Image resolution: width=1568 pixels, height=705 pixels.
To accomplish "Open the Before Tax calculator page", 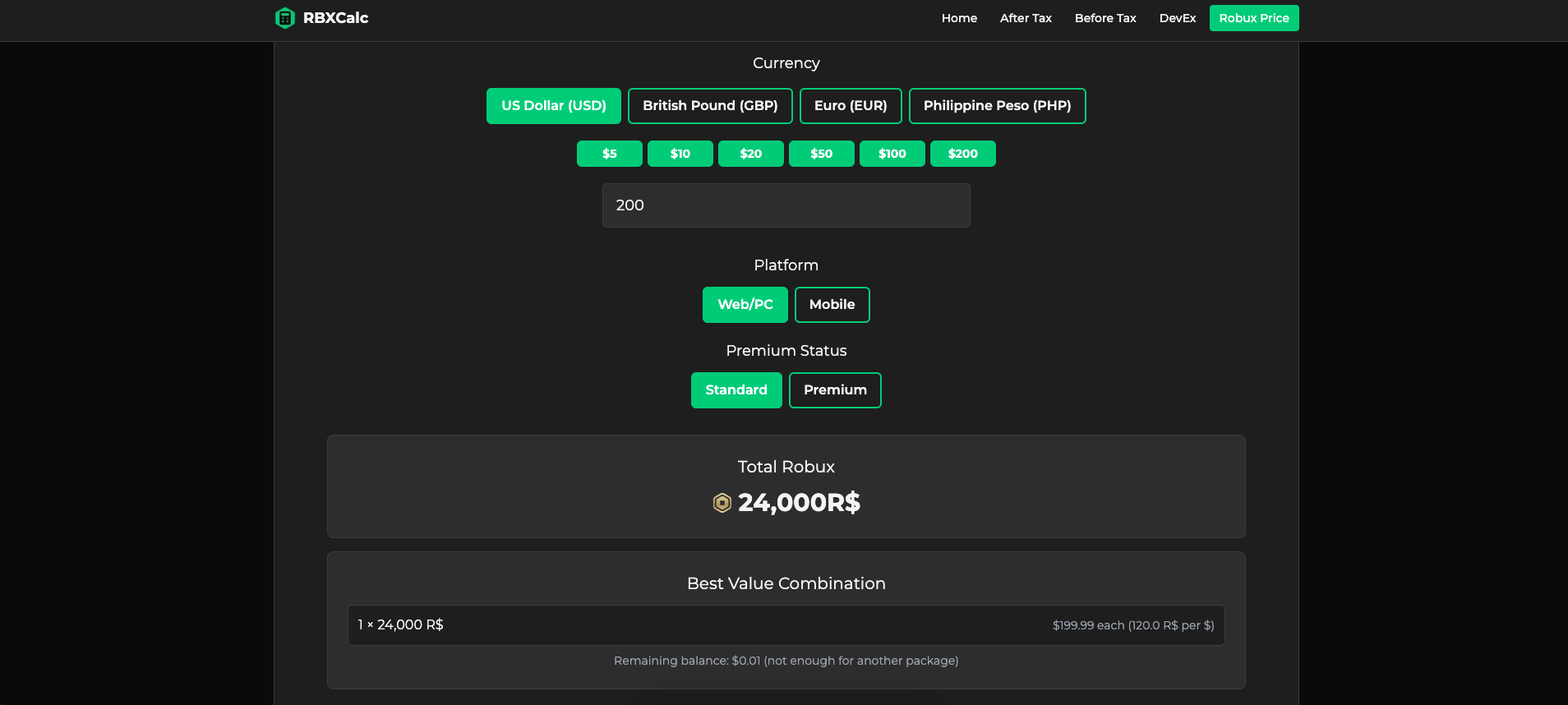I will coord(1105,18).
